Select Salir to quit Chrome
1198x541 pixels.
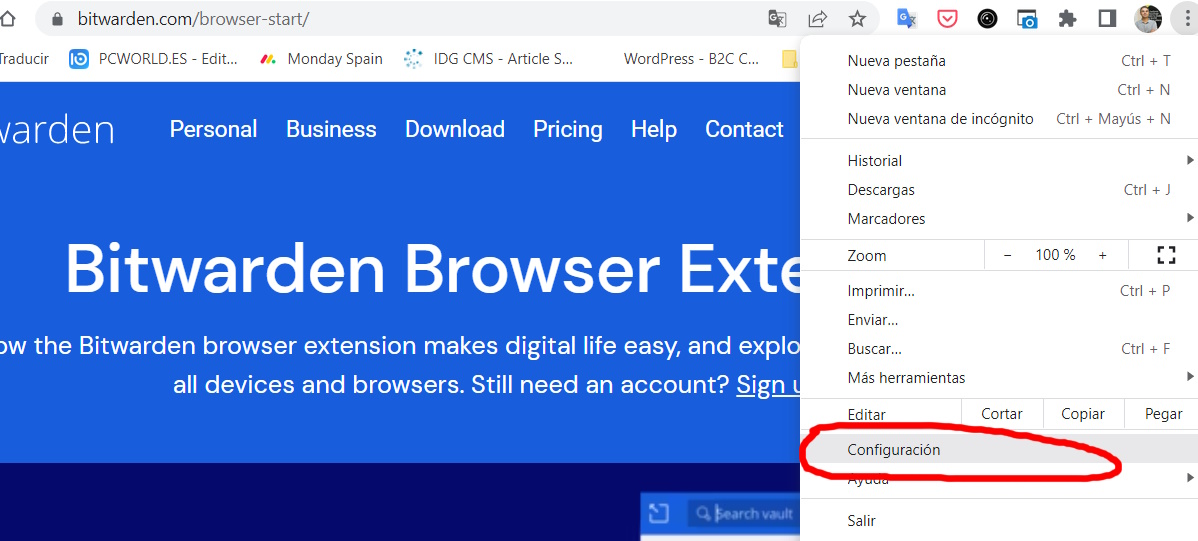[x=999, y=521]
